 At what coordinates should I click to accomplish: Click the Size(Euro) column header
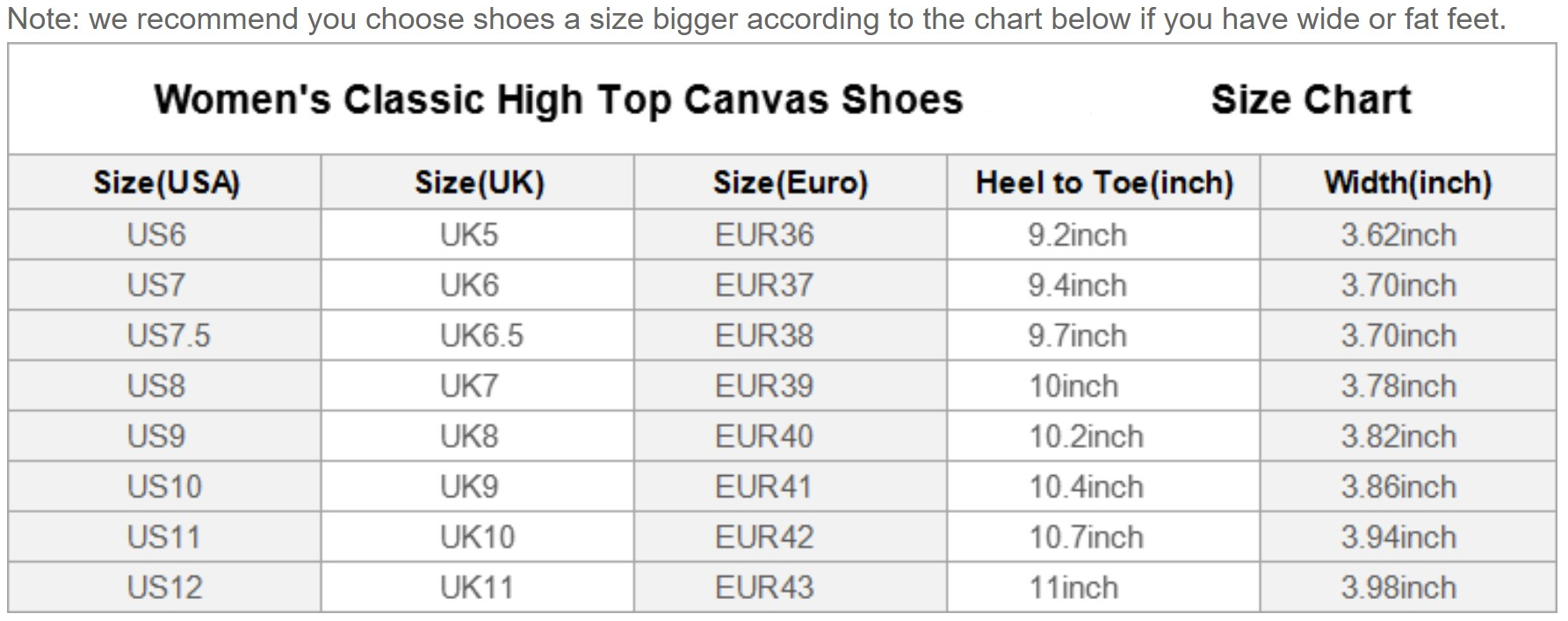(791, 183)
